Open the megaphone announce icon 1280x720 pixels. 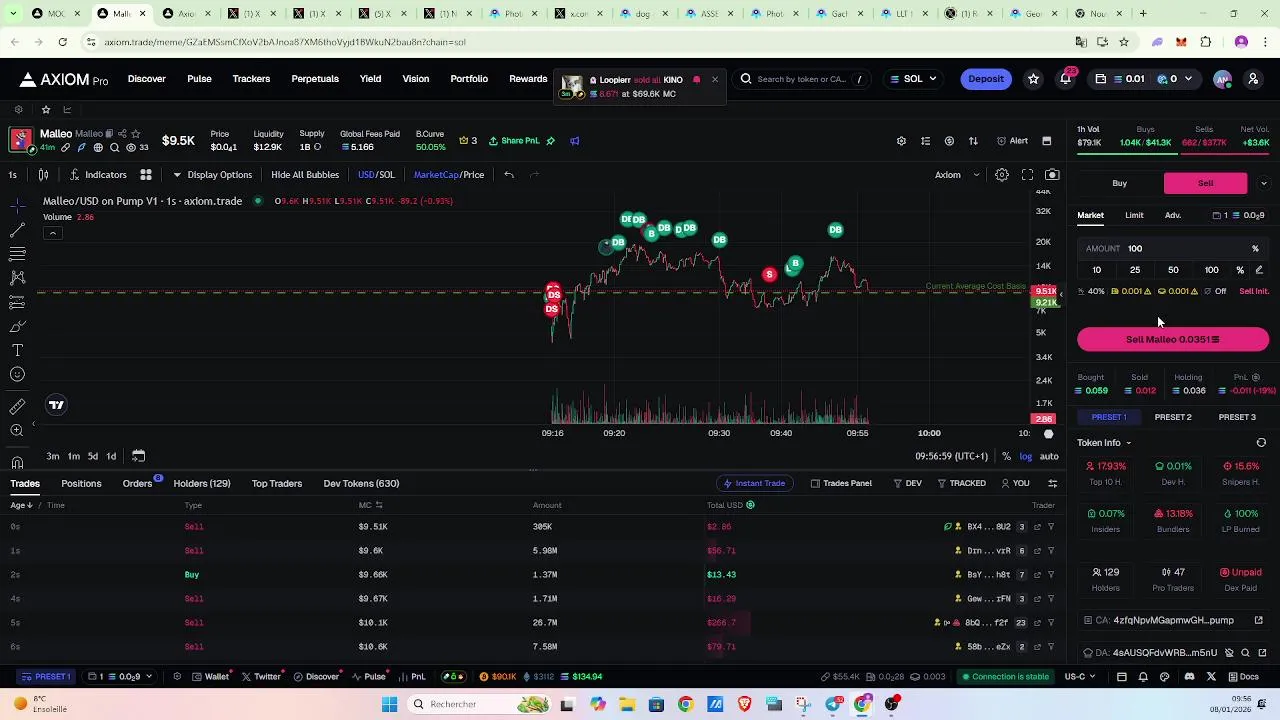pyautogui.click(x=575, y=141)
